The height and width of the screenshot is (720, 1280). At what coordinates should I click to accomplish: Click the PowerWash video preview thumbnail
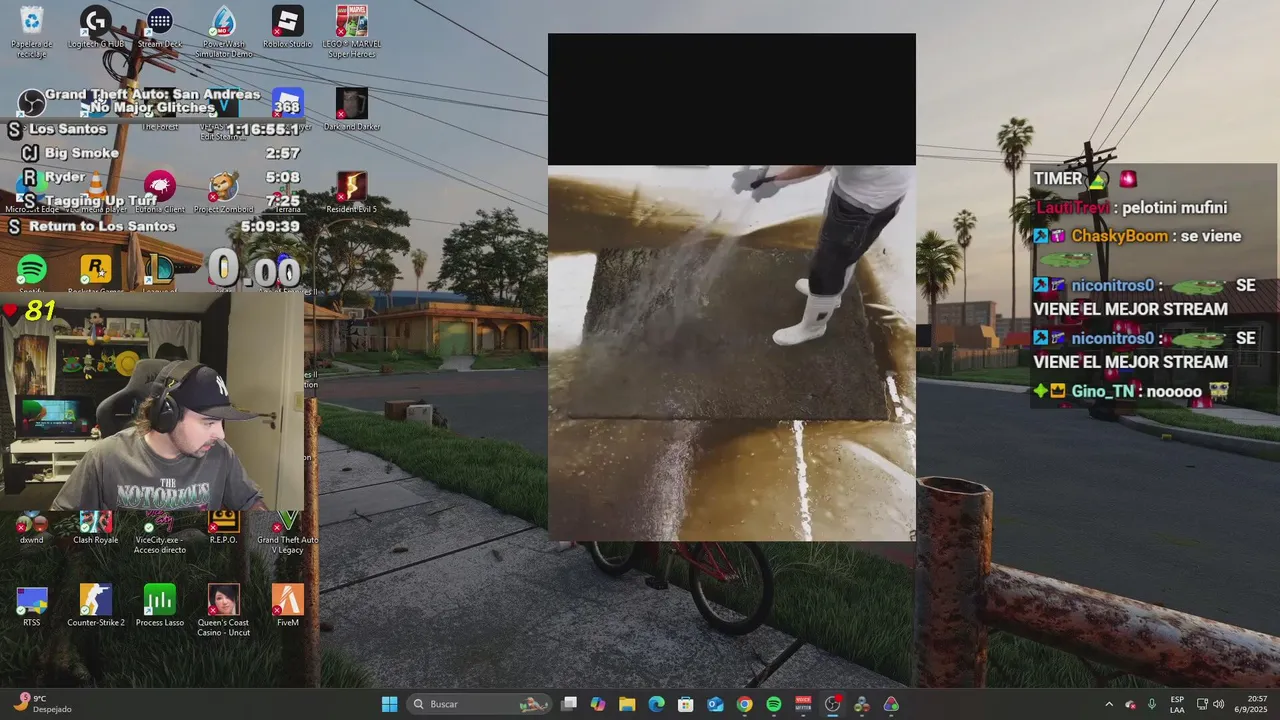(731, 287)
